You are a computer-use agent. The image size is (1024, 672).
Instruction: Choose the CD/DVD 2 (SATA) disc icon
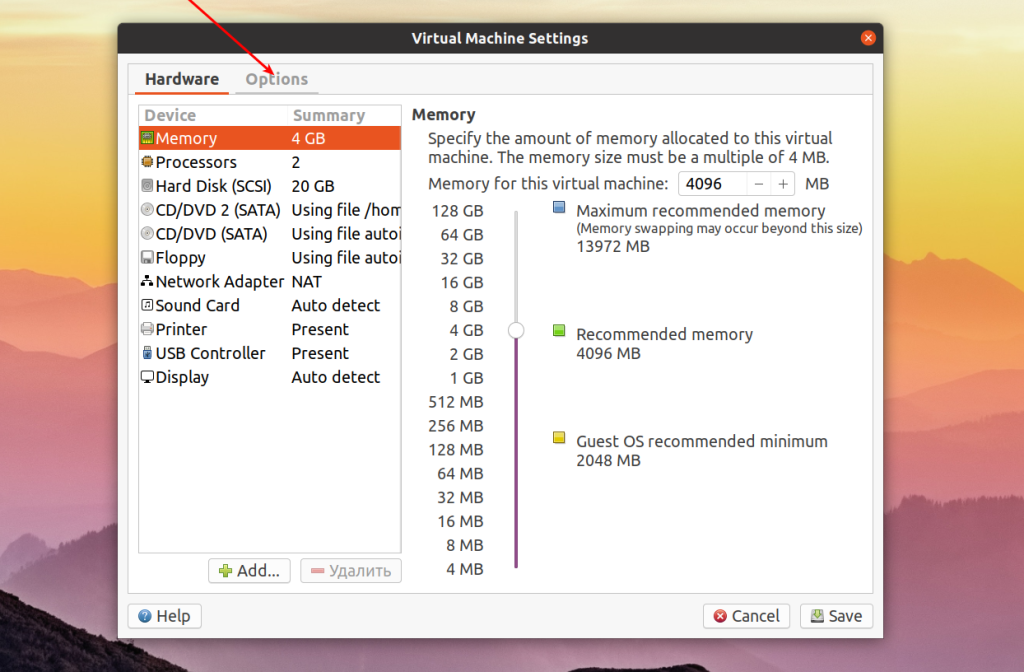(x=147, y=210)
